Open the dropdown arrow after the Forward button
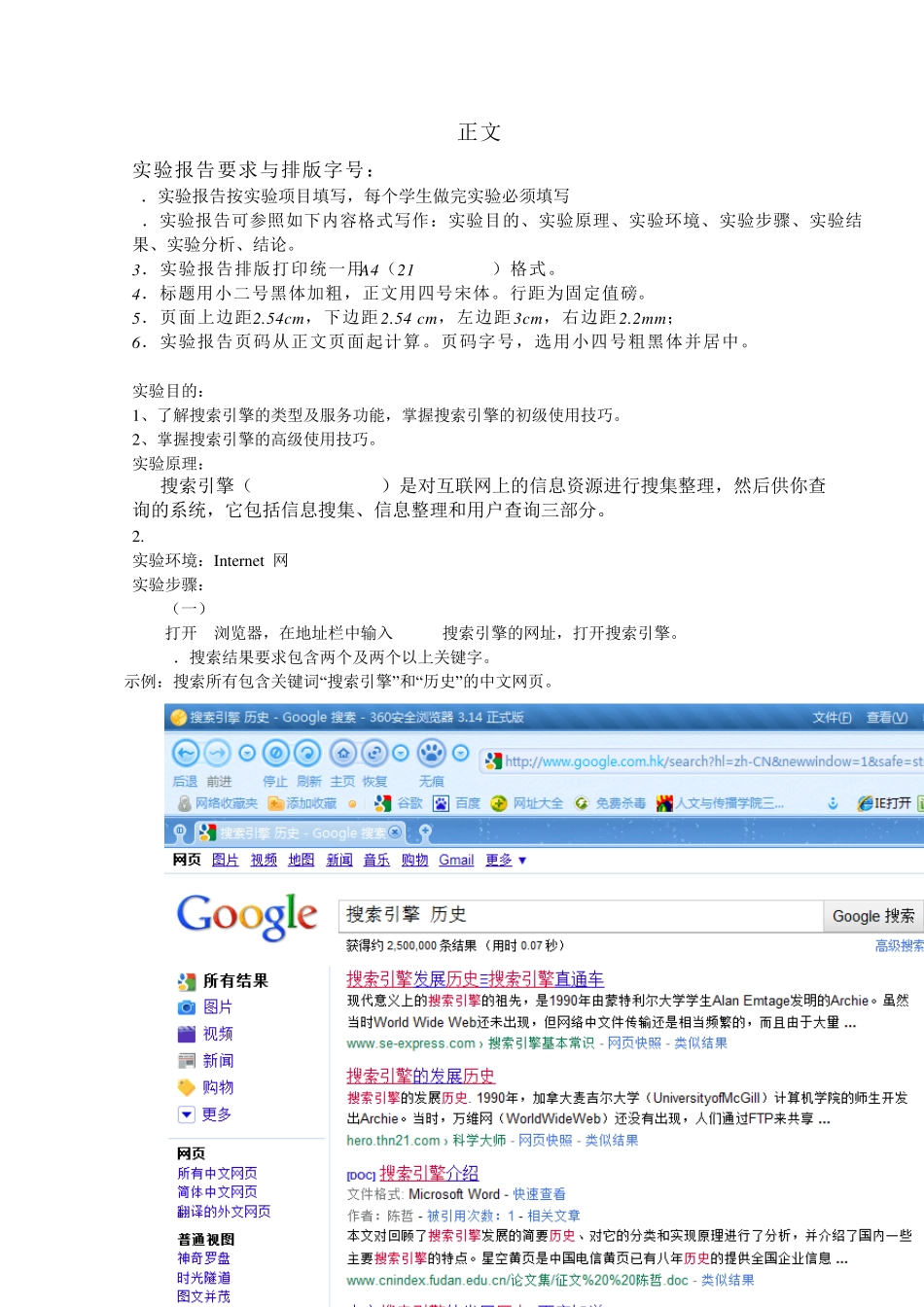Screen dimensions: 924x1307 [247, 753]
